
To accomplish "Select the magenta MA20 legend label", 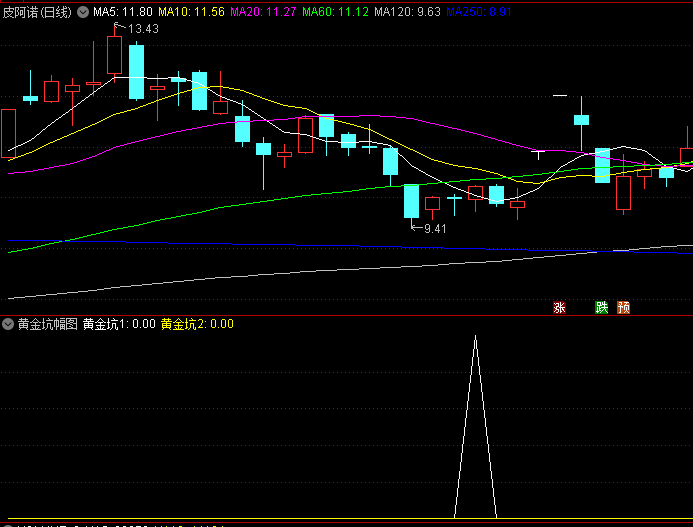I will (263, 12).
